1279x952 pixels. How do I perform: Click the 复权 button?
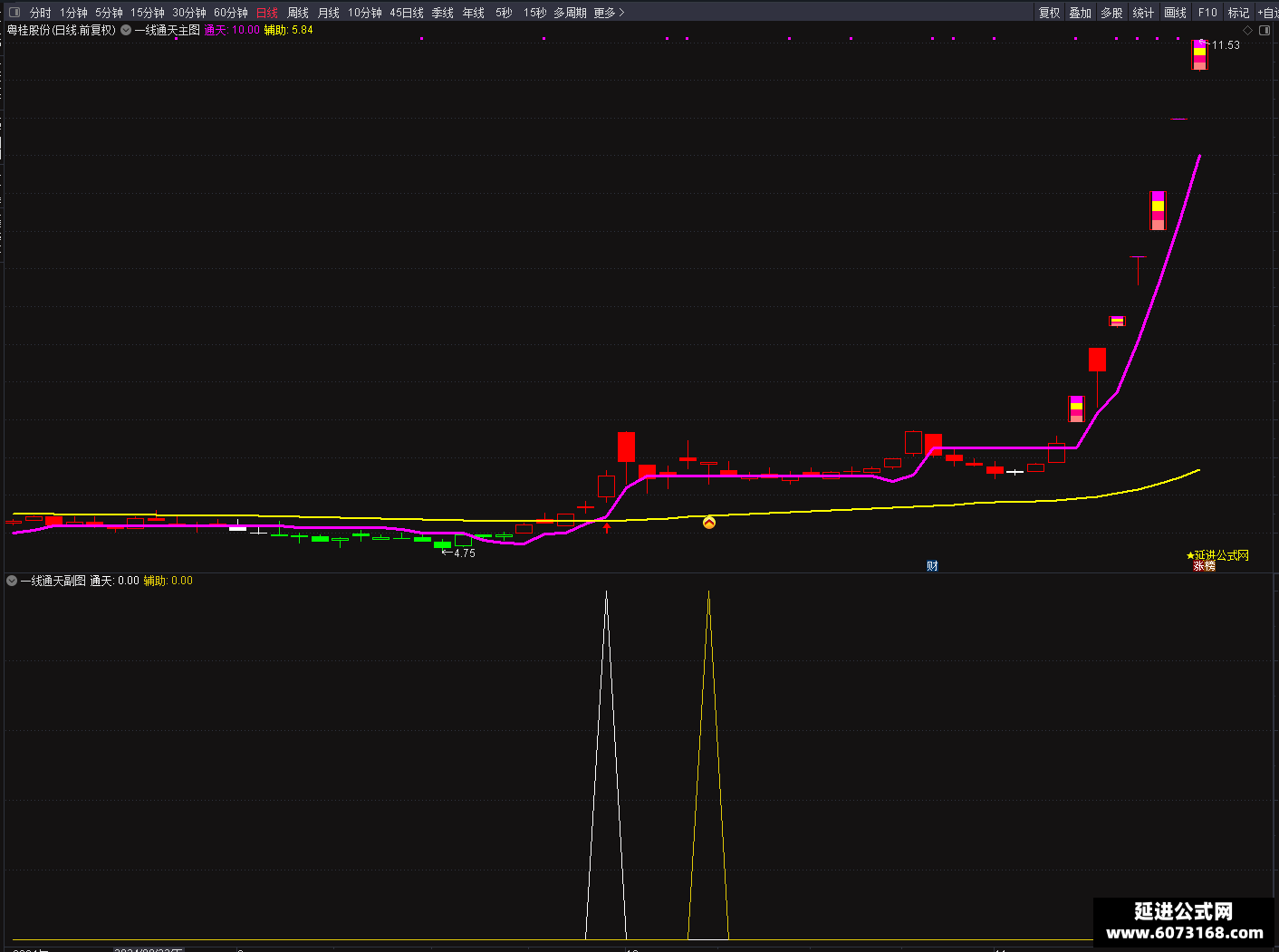[x=1049, y=13]
